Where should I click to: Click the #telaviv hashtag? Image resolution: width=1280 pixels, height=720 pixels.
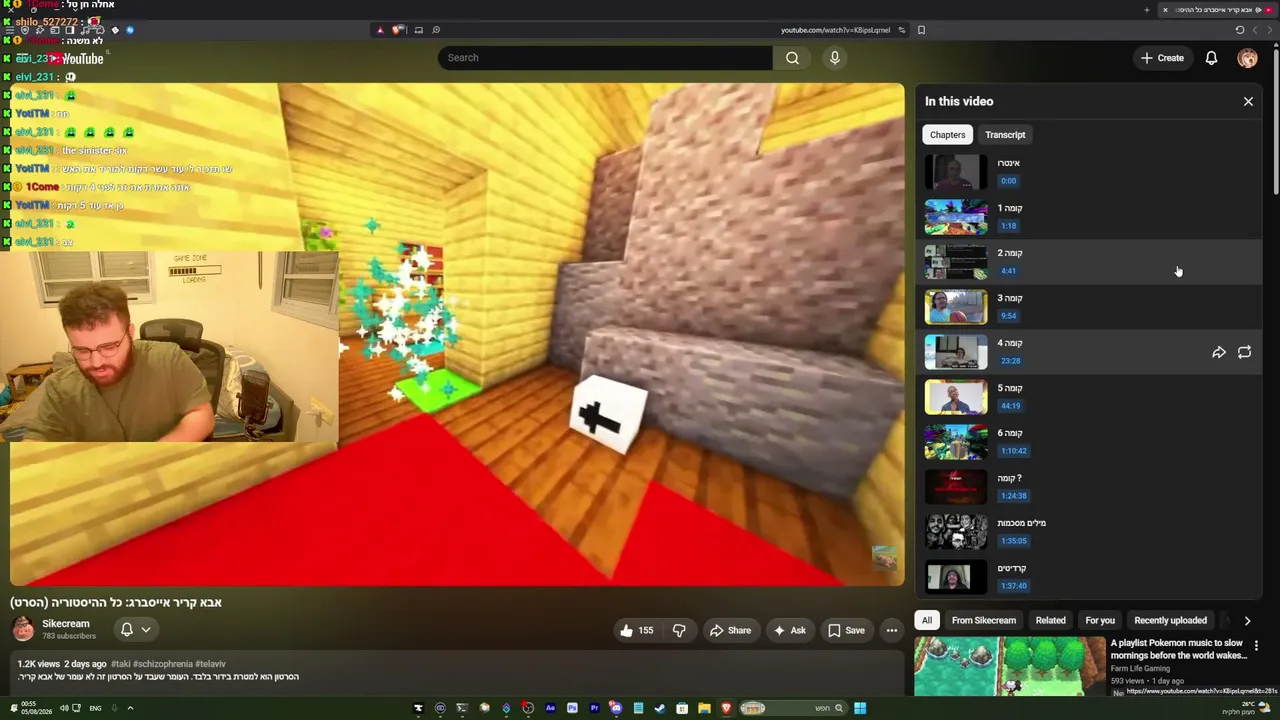(x=210, y=664)
